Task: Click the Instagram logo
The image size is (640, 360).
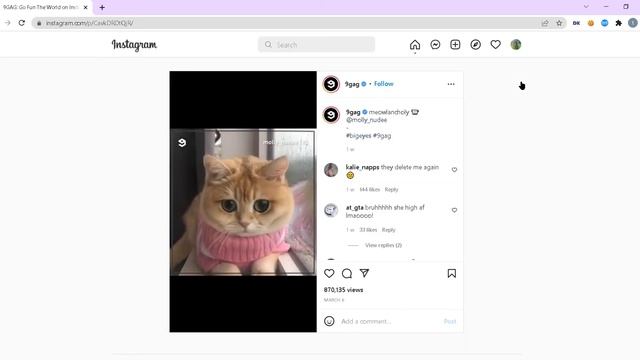Action: (x=134, y=45)
